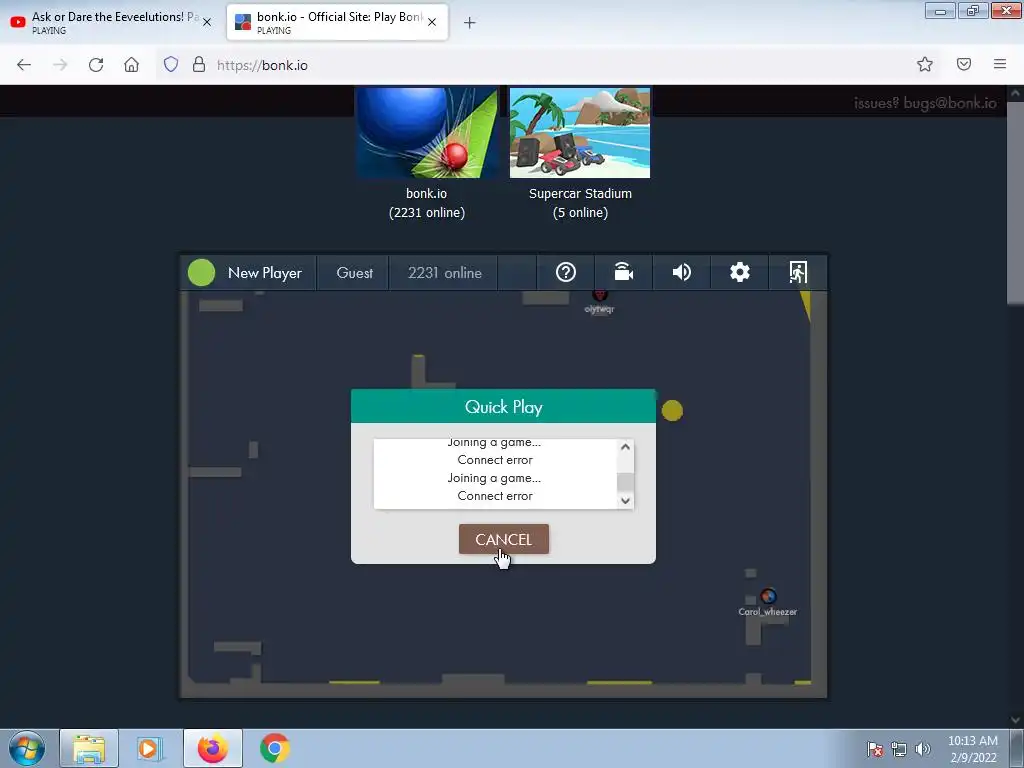Click the "2231 online" counter in game bar
The image size is (1024, 768).
click(x=445, y=273)
